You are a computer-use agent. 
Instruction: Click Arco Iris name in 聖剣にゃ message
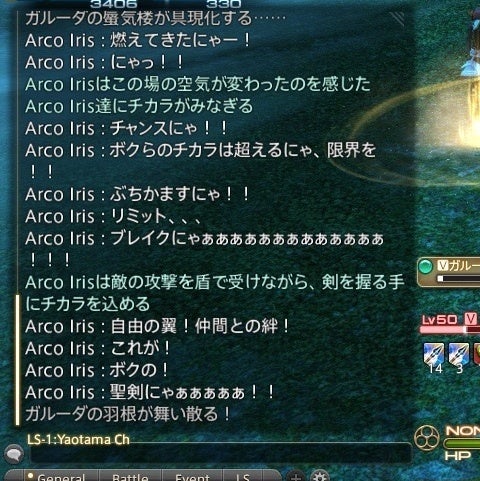(60, 392)
